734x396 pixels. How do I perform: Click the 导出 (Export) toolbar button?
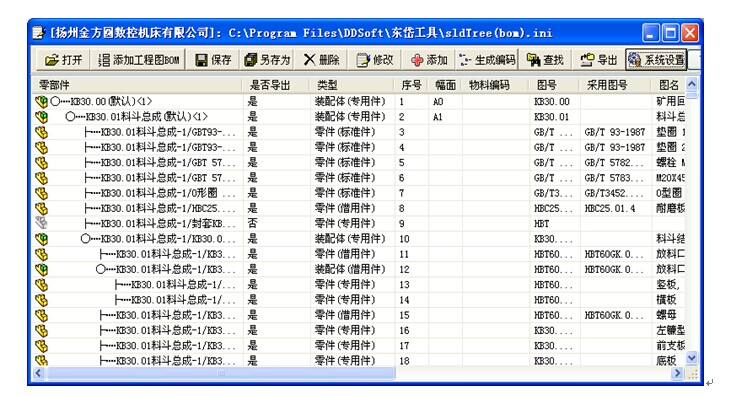tap(599, 60)
